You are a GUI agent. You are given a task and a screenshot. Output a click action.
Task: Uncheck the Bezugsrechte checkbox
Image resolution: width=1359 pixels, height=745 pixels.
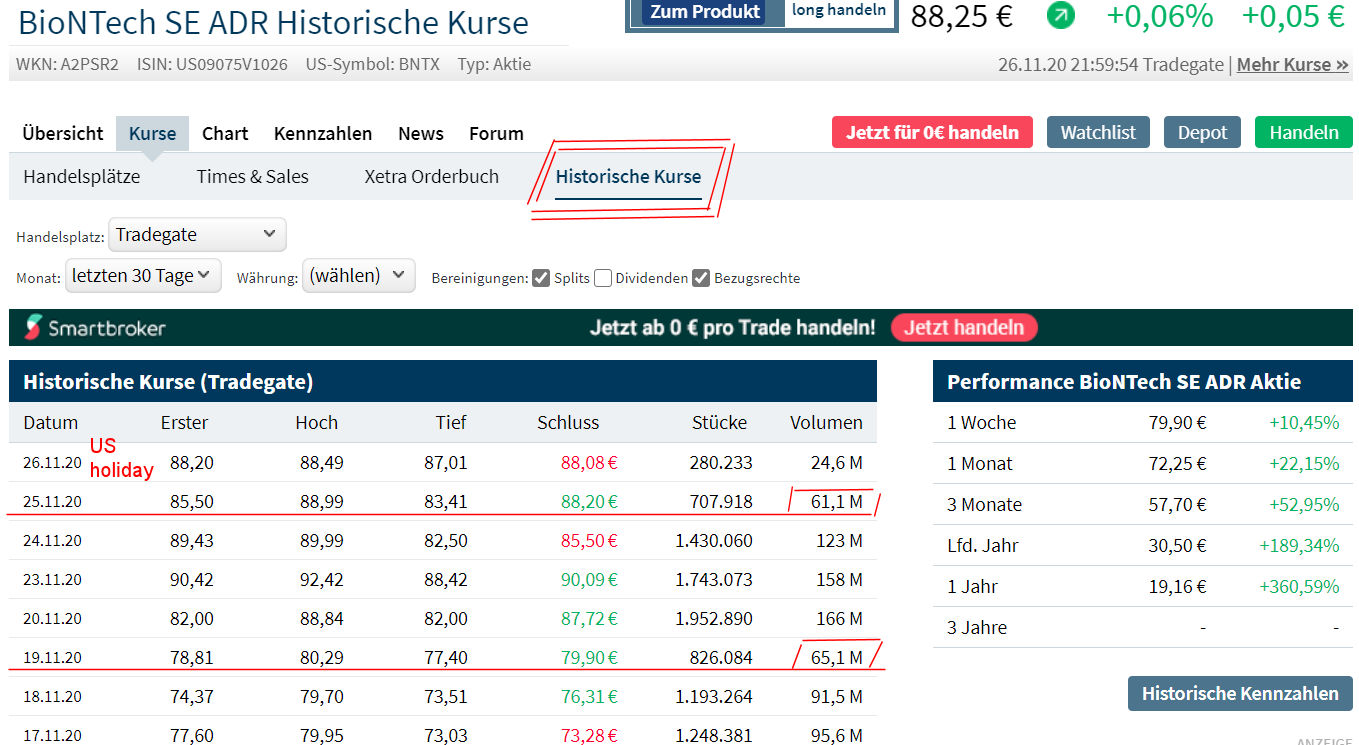[700, 278]
